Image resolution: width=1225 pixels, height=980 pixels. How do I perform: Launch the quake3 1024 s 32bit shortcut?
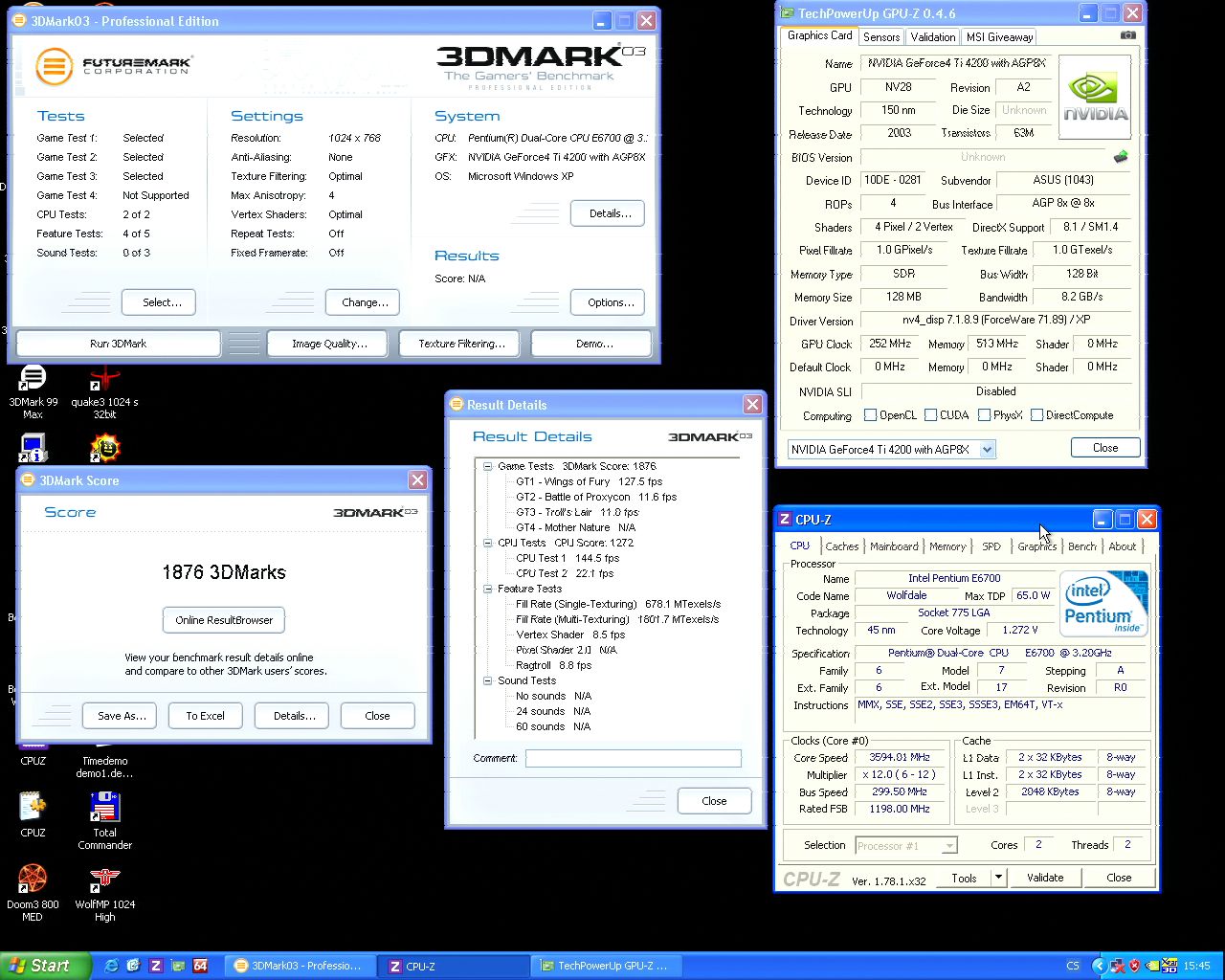click(x=104, y=392)
